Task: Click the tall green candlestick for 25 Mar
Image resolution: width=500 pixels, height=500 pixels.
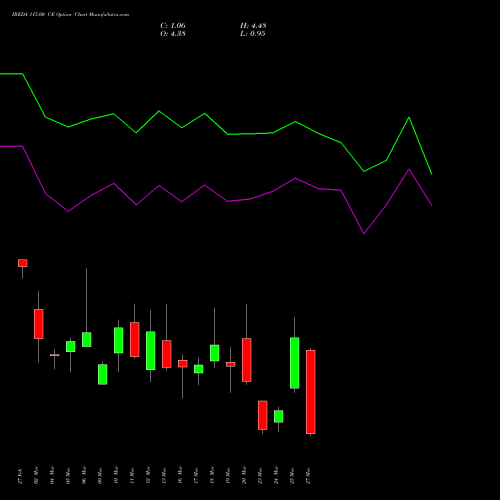Action: click(x=295, y=363)
